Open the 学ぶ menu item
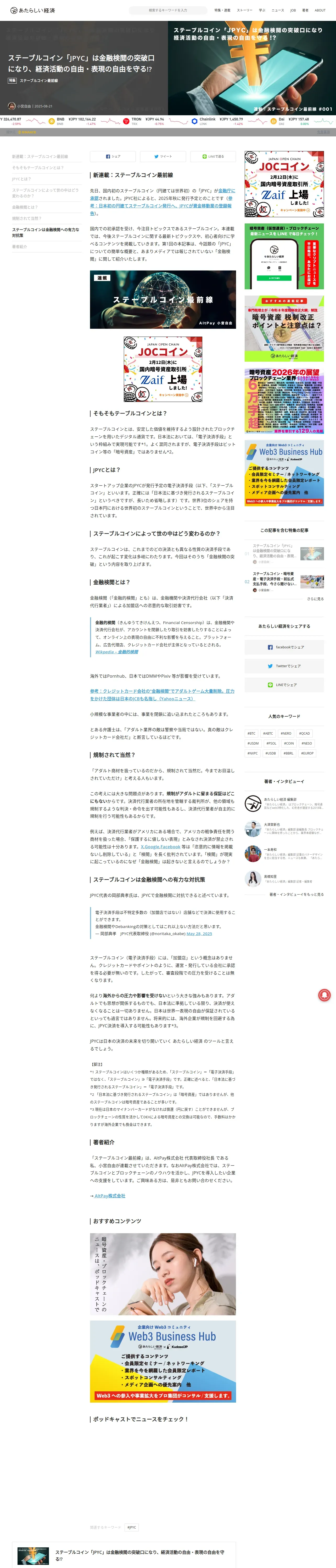 (262, 10)
